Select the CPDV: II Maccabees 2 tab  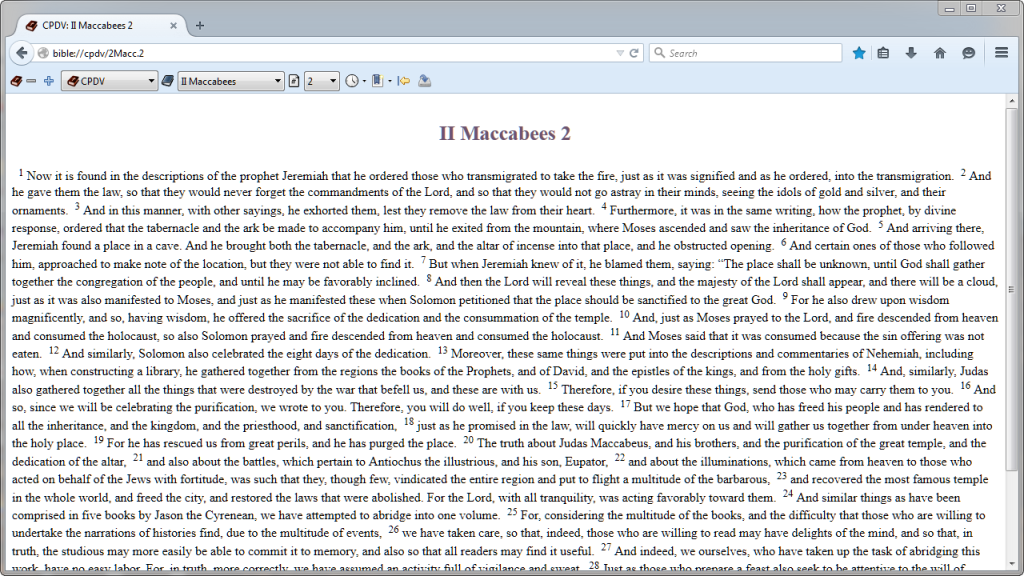(97, 25)
